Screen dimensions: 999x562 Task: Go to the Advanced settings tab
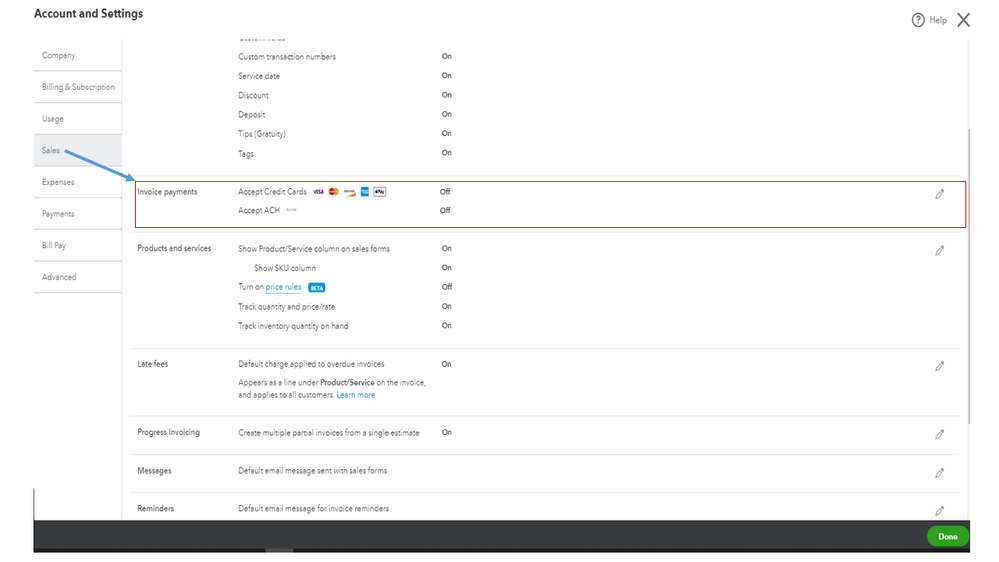point(59,277)
